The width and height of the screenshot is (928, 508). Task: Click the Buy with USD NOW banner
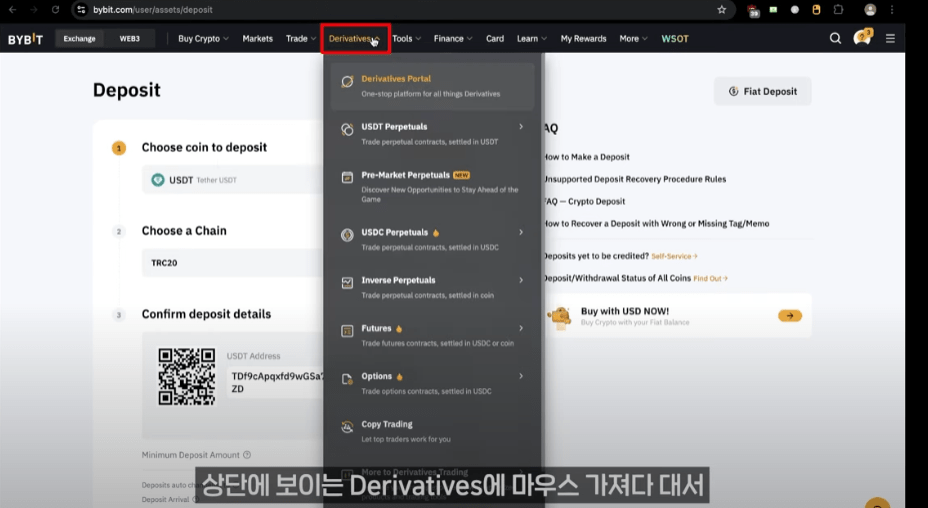(678, 316)
